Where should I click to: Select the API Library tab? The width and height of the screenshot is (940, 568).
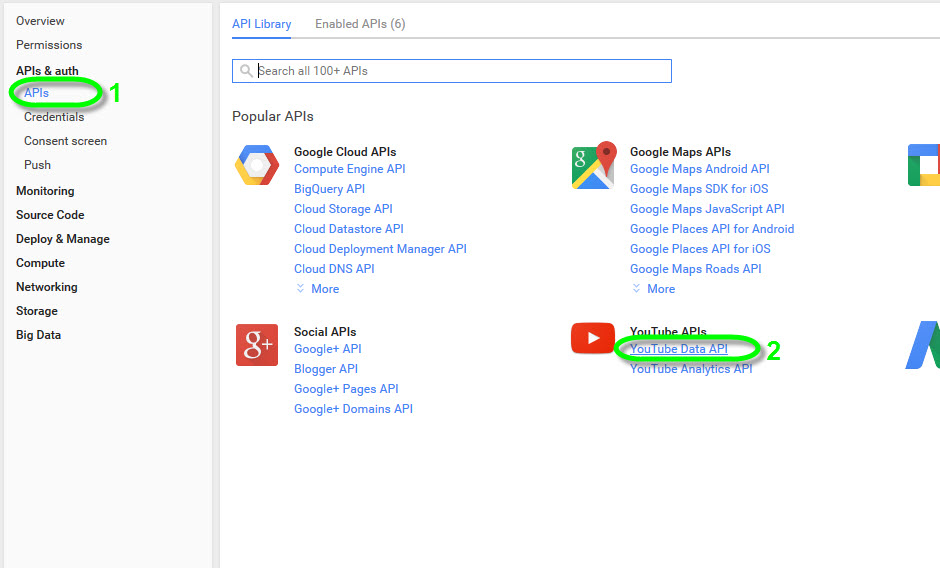262,24
